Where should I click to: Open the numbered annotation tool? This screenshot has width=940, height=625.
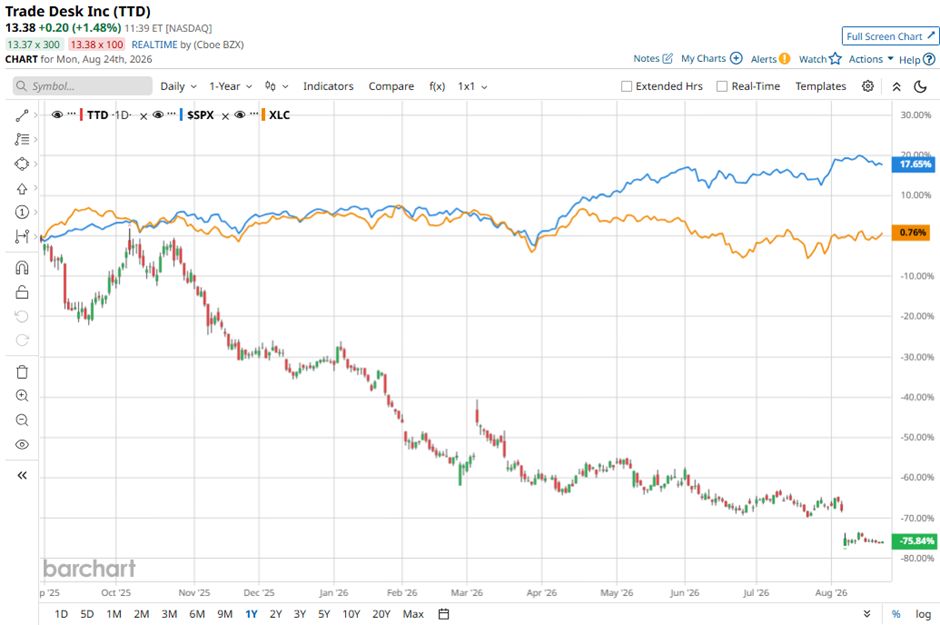coord(22,212)
